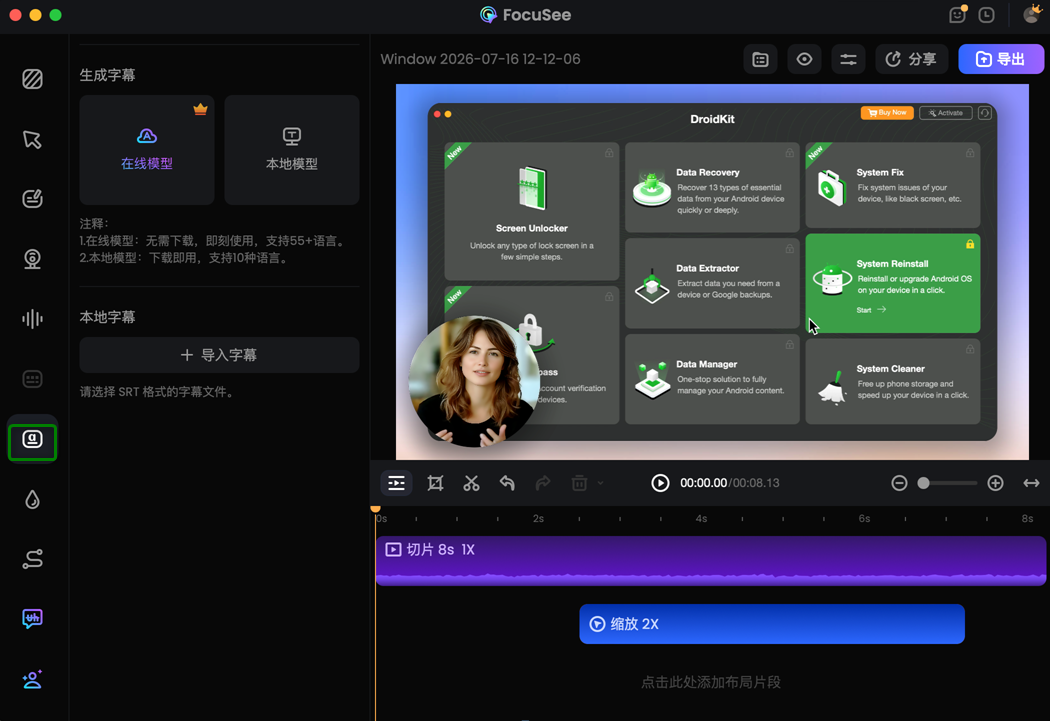Image resolution: width=1050 pixels, height=721 pixels.
Task: Click 导入字幕 import subtitles button
Action: 220,355
